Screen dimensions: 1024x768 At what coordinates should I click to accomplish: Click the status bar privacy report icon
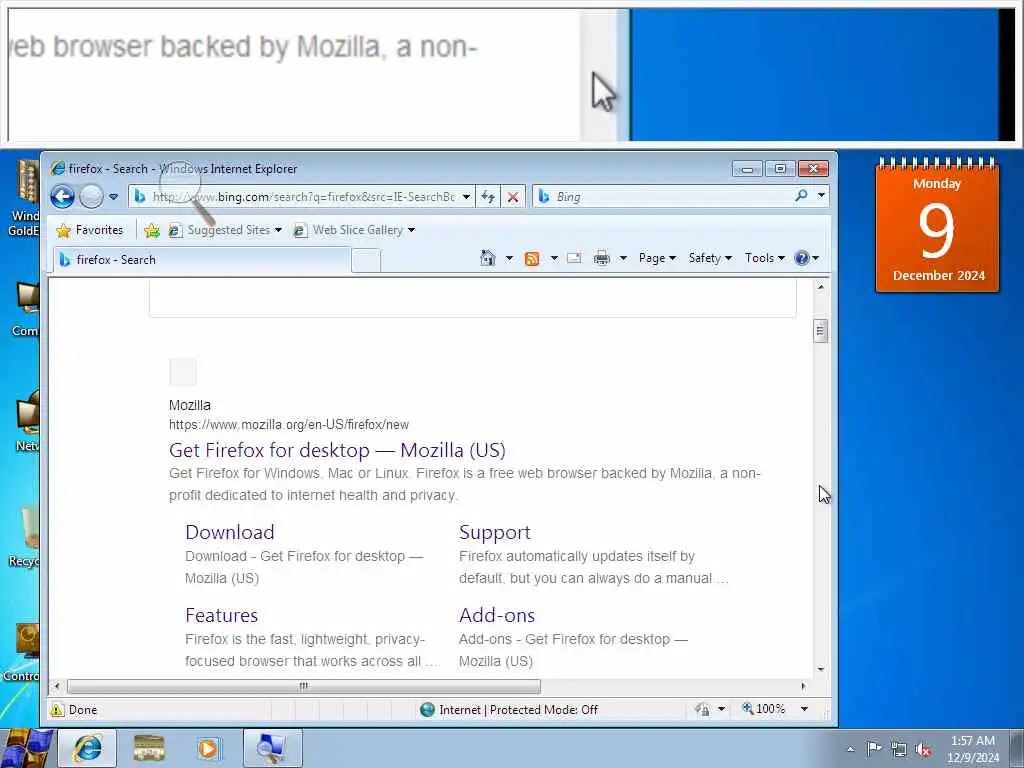tap(703, 709)
